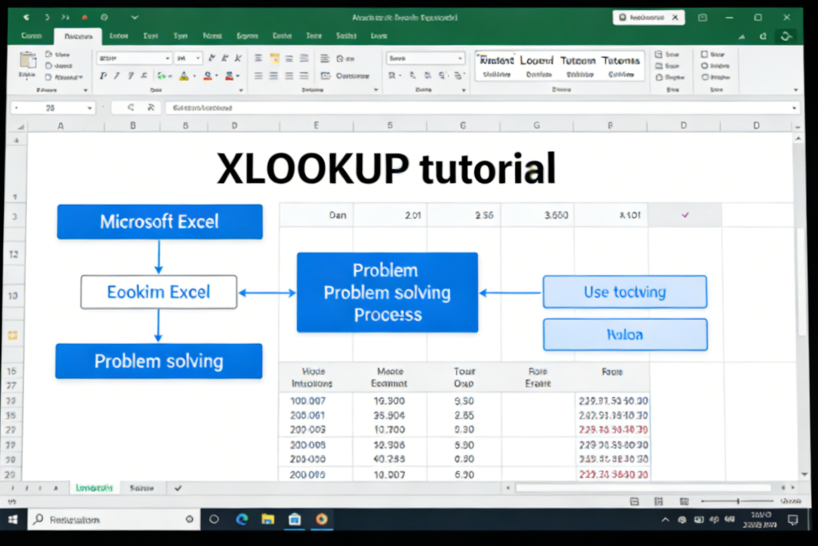Click the "Use toclving" light blue box

625,292
